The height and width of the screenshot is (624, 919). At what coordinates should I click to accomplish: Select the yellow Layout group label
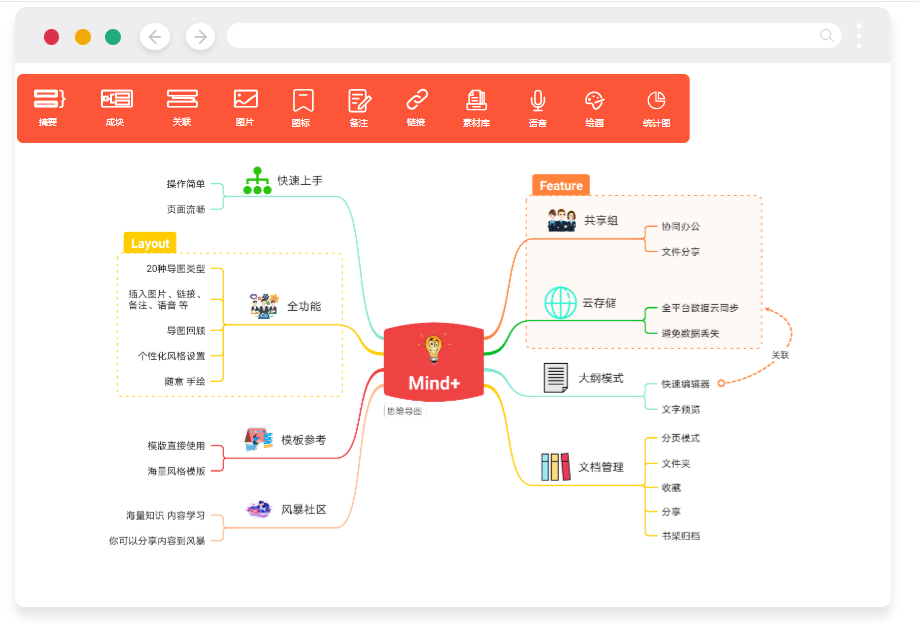pyautogui.click(x=150, y=243)
